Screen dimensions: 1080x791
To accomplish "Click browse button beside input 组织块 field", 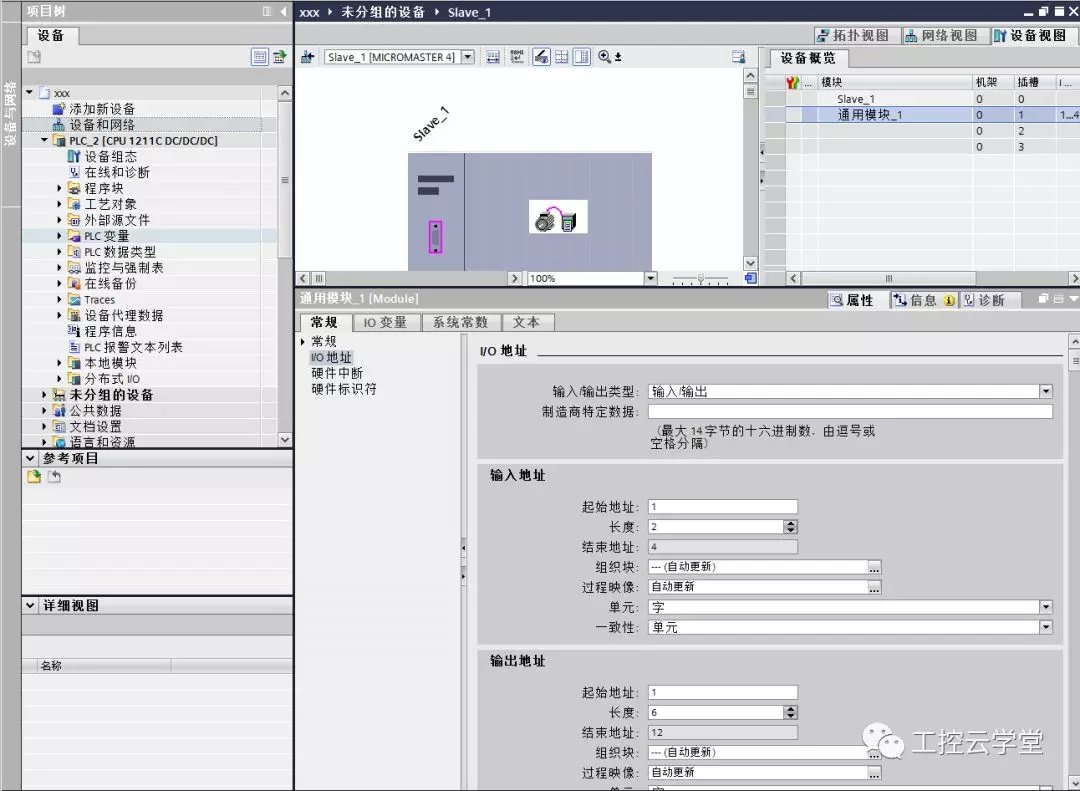I will tap(874, 567).
